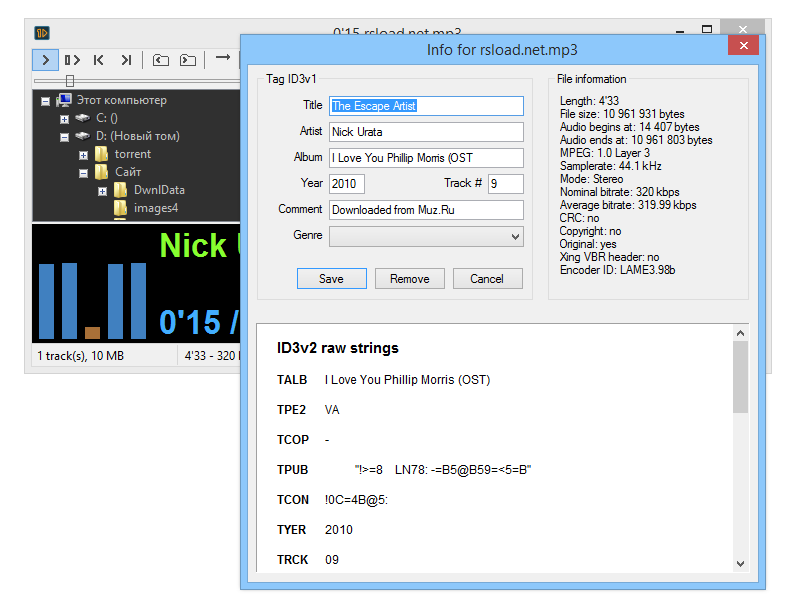Skip to previous track in player toolbar
793x601 pixels.
(x=99, y=60)
